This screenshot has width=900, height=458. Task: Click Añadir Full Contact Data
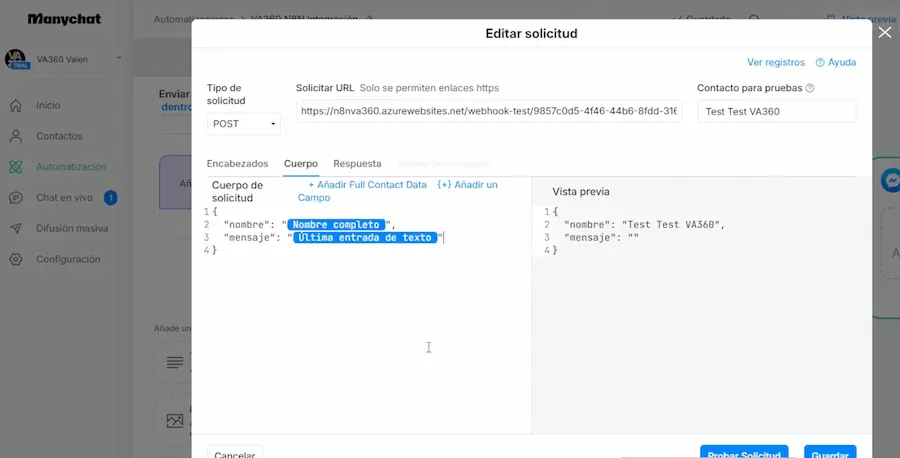[367, 185]
